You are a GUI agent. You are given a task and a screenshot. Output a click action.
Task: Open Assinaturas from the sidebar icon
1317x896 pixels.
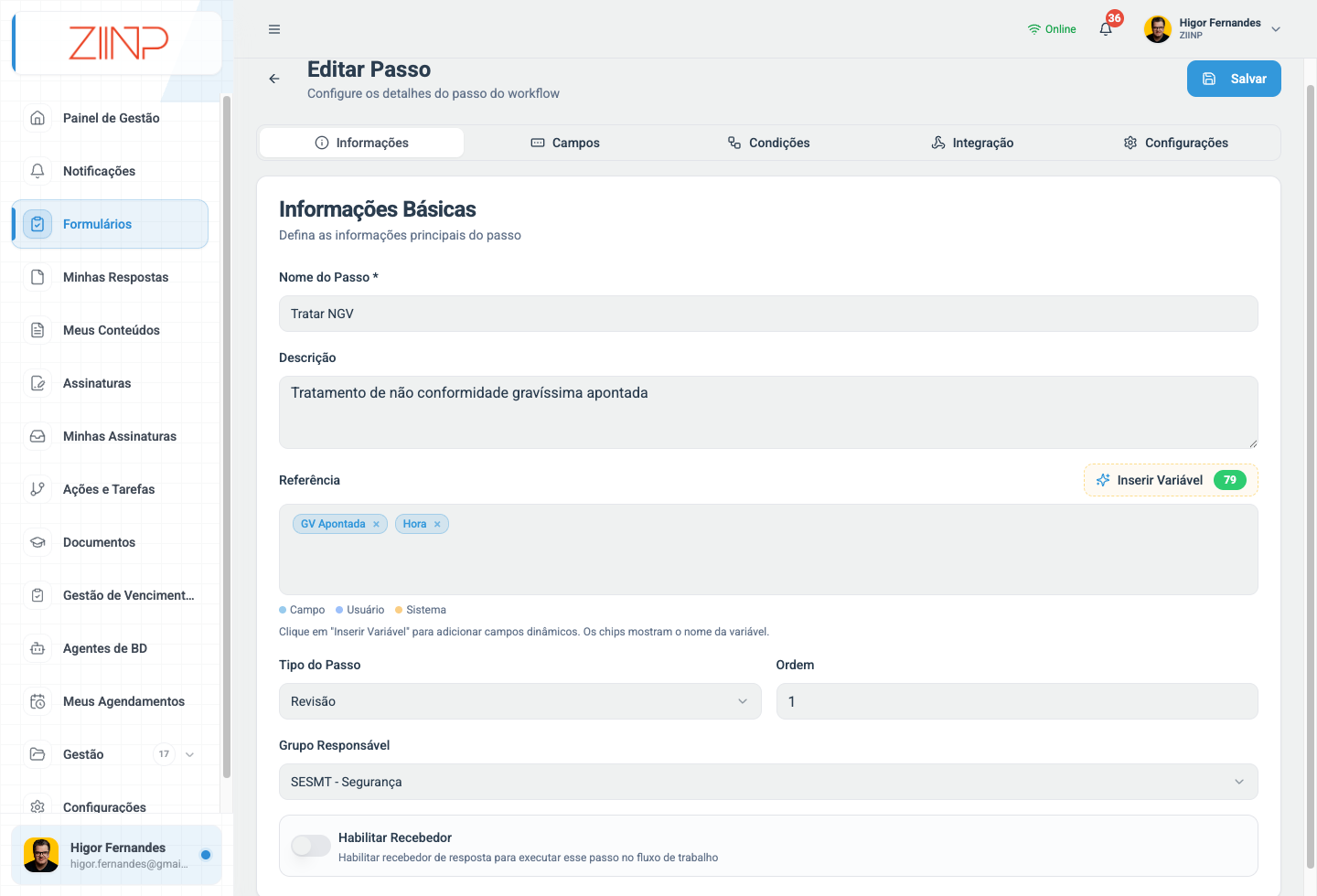(x=37, y=383)
